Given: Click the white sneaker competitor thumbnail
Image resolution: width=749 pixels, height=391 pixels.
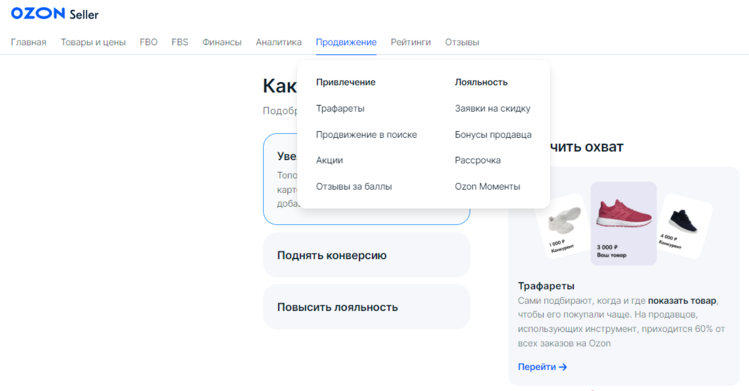Looking at the screenshot, I should [x=563, y=225].
